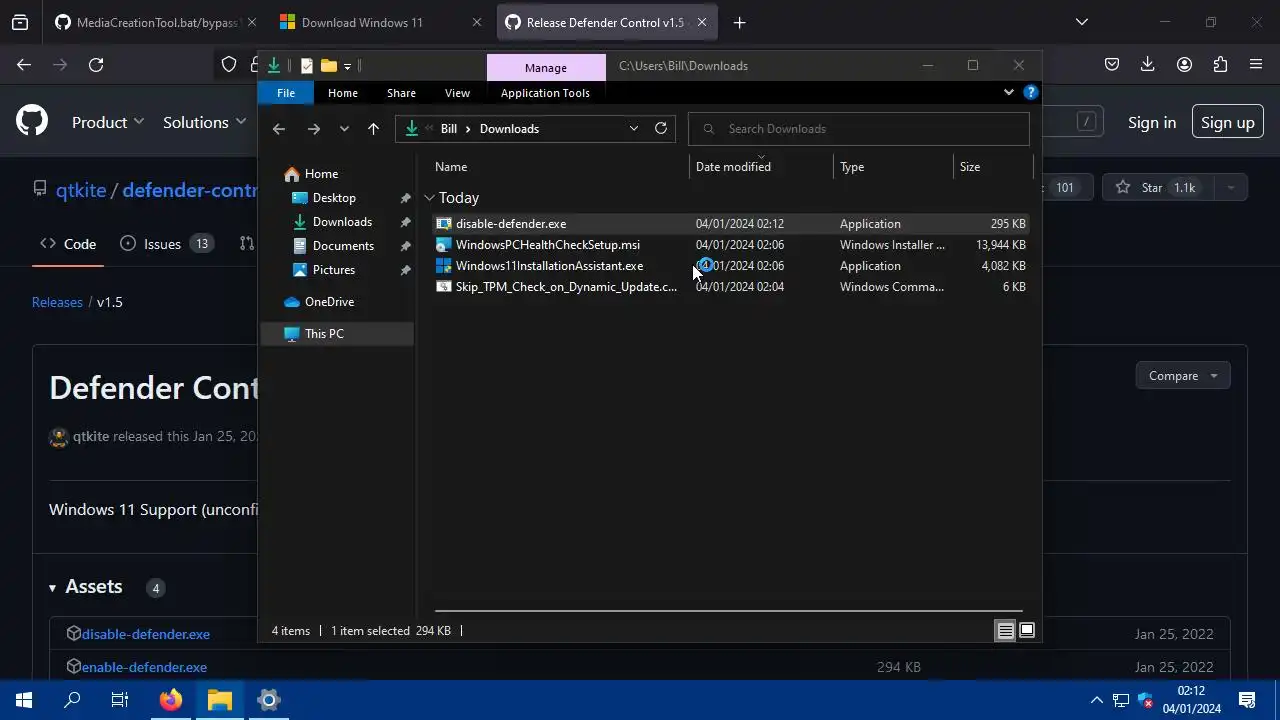Click the Properties quick access icon in Explorer

(x=307, y=66)
